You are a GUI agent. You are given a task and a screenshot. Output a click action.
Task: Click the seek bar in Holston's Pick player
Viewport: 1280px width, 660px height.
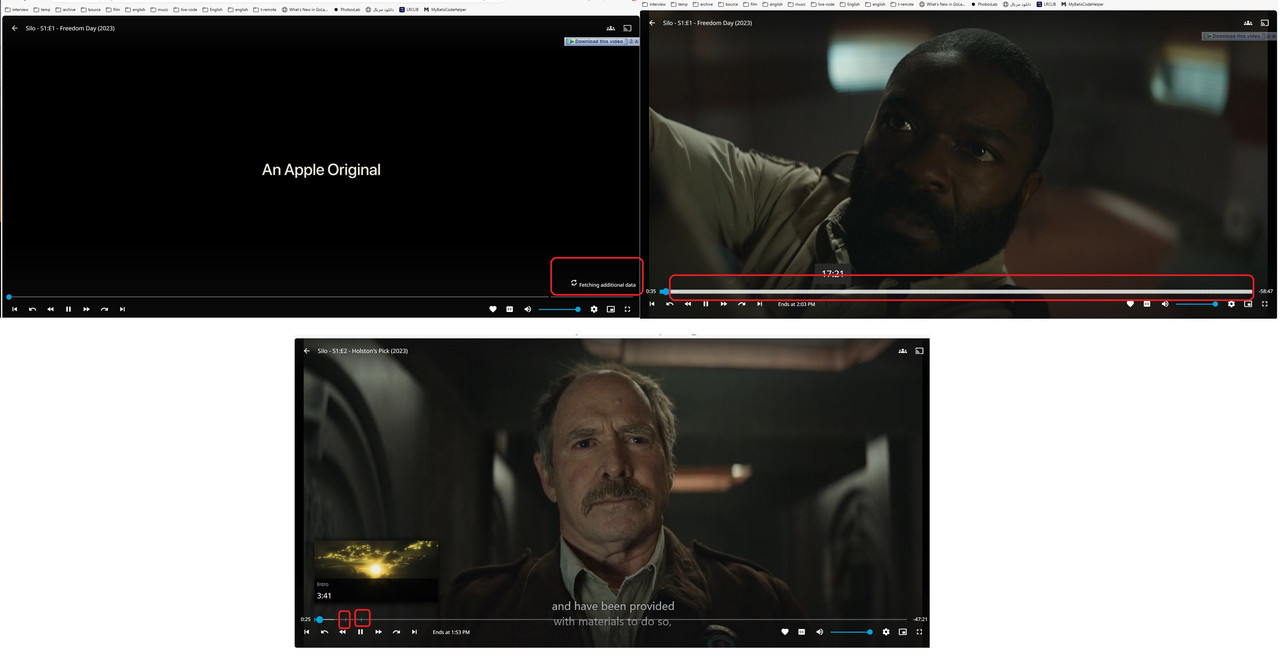tap(611, 620)
